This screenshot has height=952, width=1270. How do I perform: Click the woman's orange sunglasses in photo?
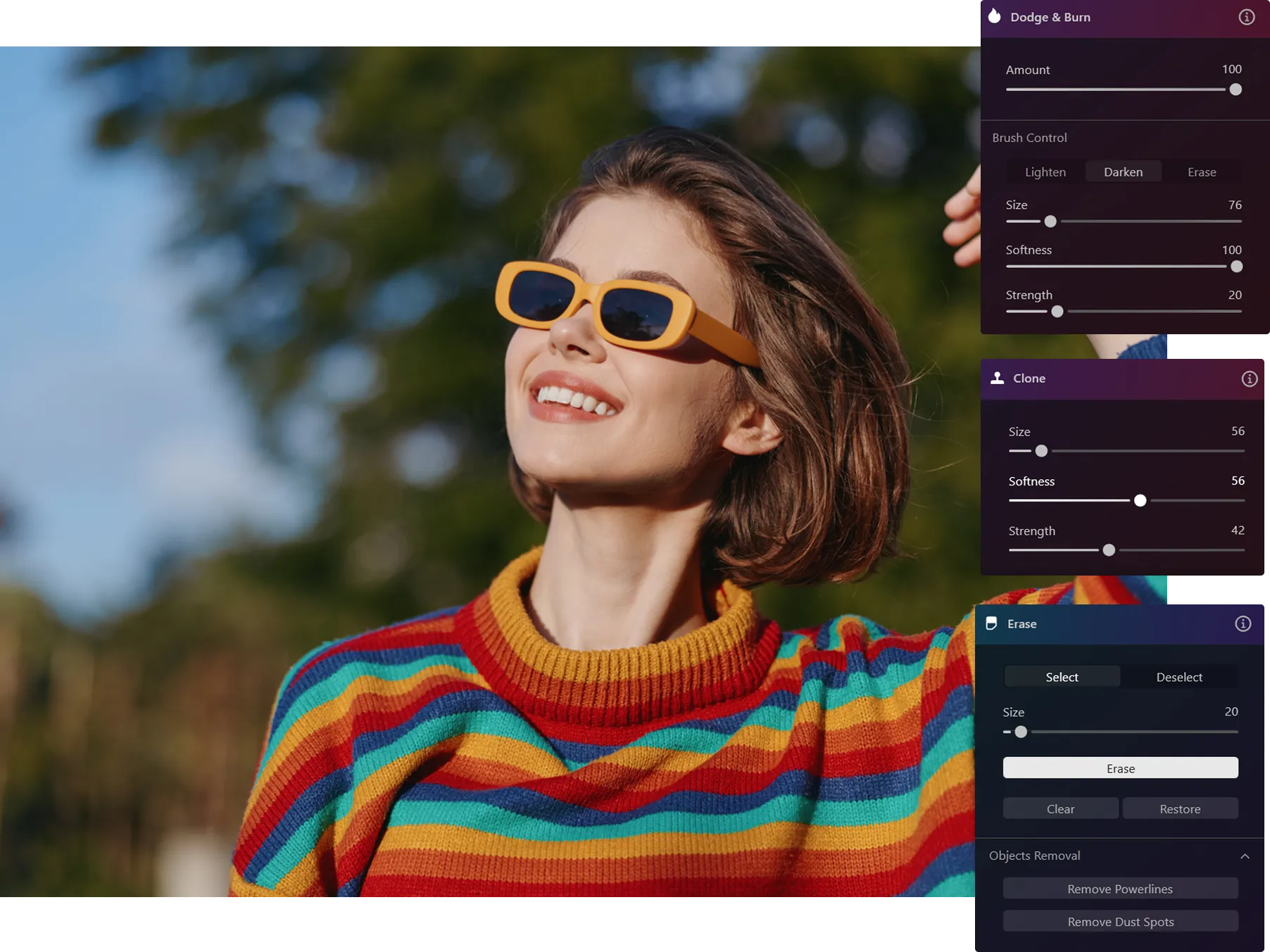point(627,312)
